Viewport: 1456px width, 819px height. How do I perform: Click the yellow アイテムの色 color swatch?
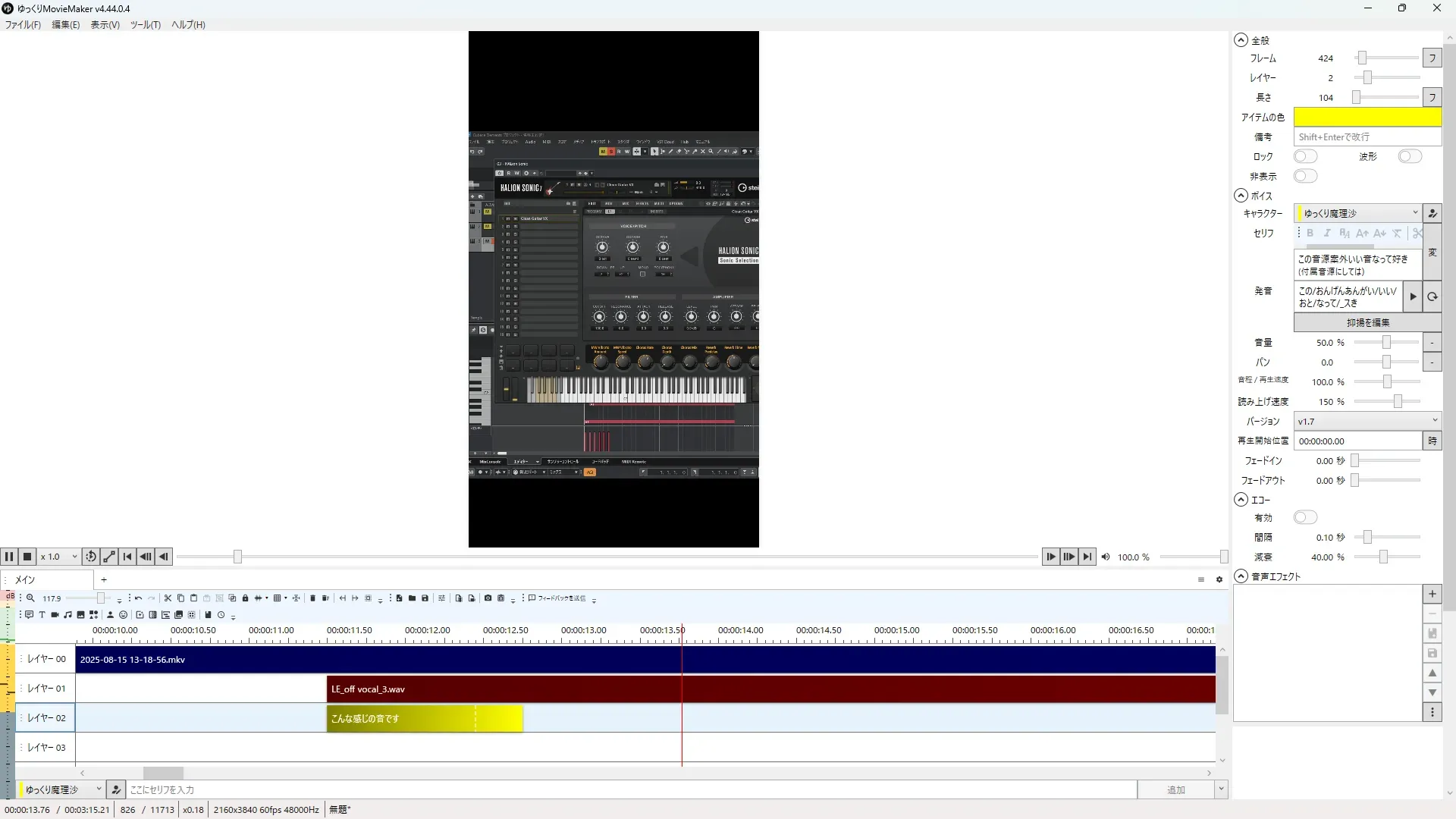pyautogui.click(x=1367, y=117)
